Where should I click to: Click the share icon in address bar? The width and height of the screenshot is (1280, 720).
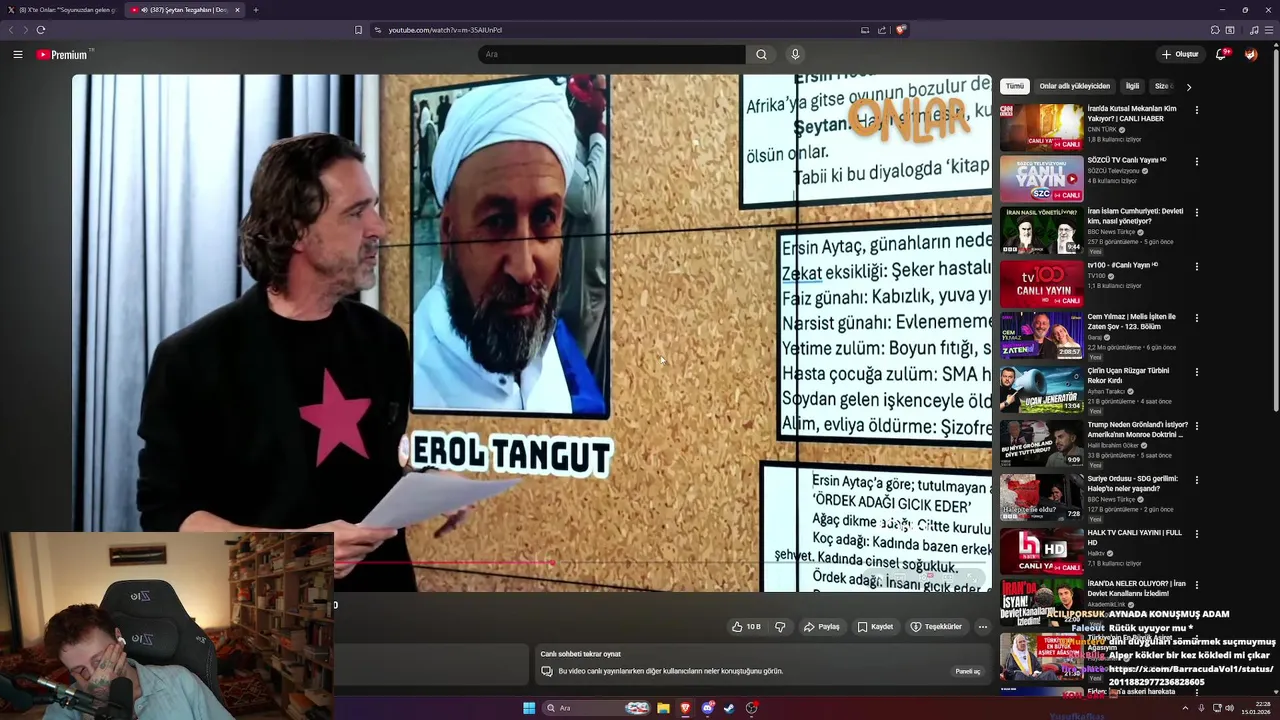tap(882, 30)
